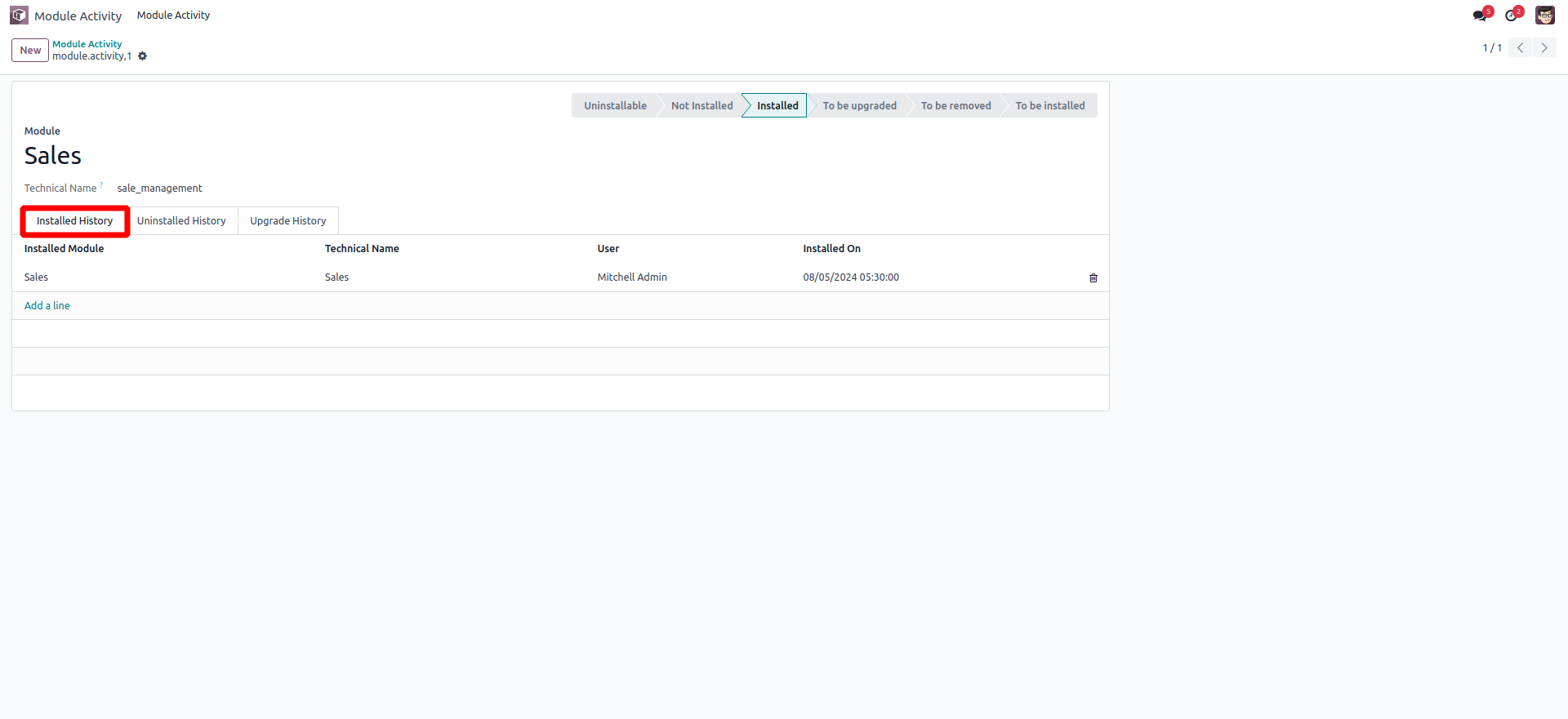Delete the Sales row with the trash icon
Screen dimensions: 1568x719
point(1093,277)
